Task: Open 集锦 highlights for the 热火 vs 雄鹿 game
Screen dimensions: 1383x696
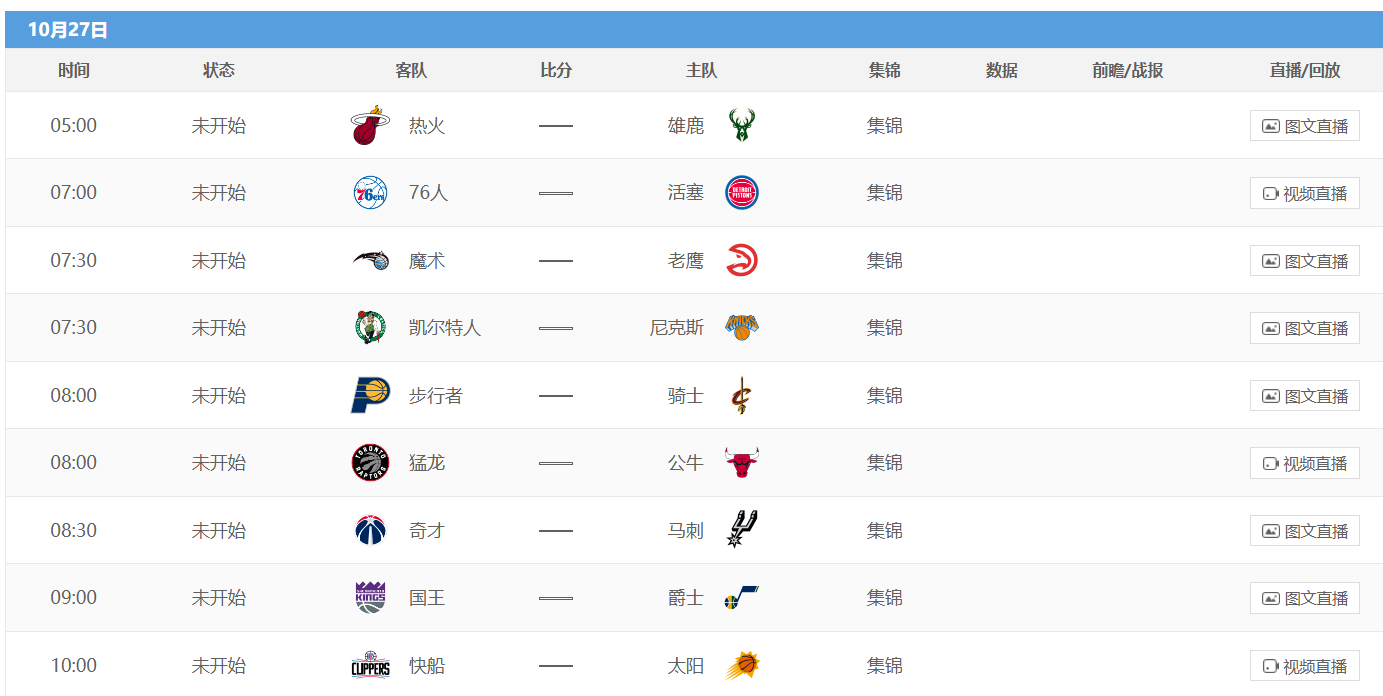Action: 884,125
